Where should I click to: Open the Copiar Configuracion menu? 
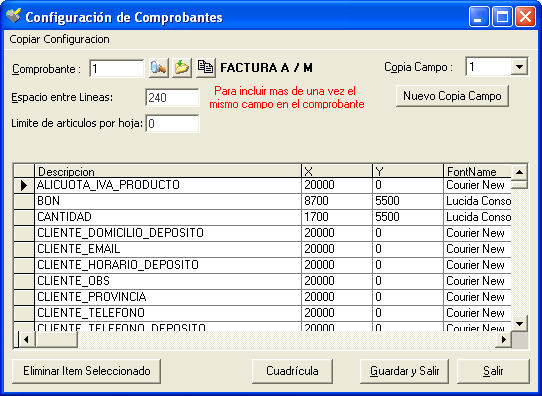pyautogui.click(x=59, y=39)
